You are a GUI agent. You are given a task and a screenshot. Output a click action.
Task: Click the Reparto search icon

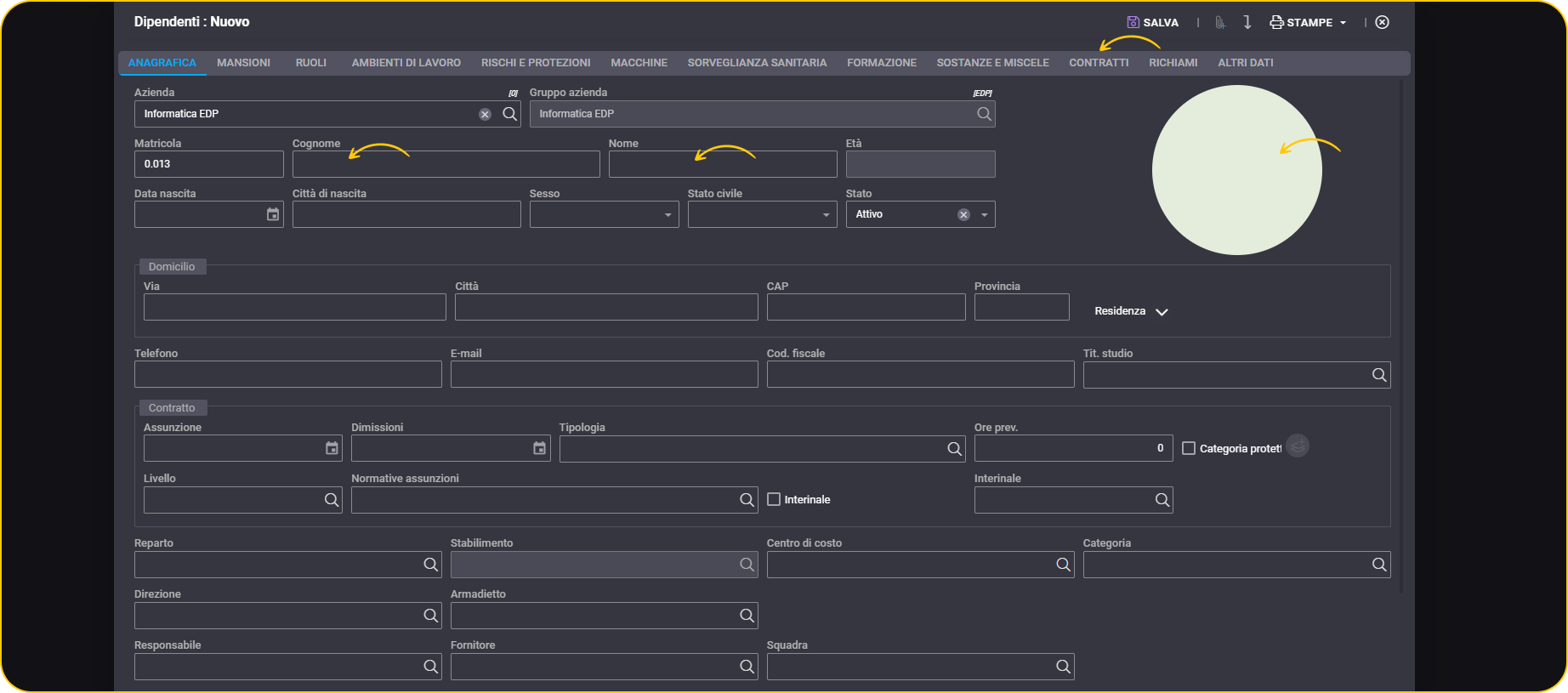pyautogui.click(x=430, y=565)
